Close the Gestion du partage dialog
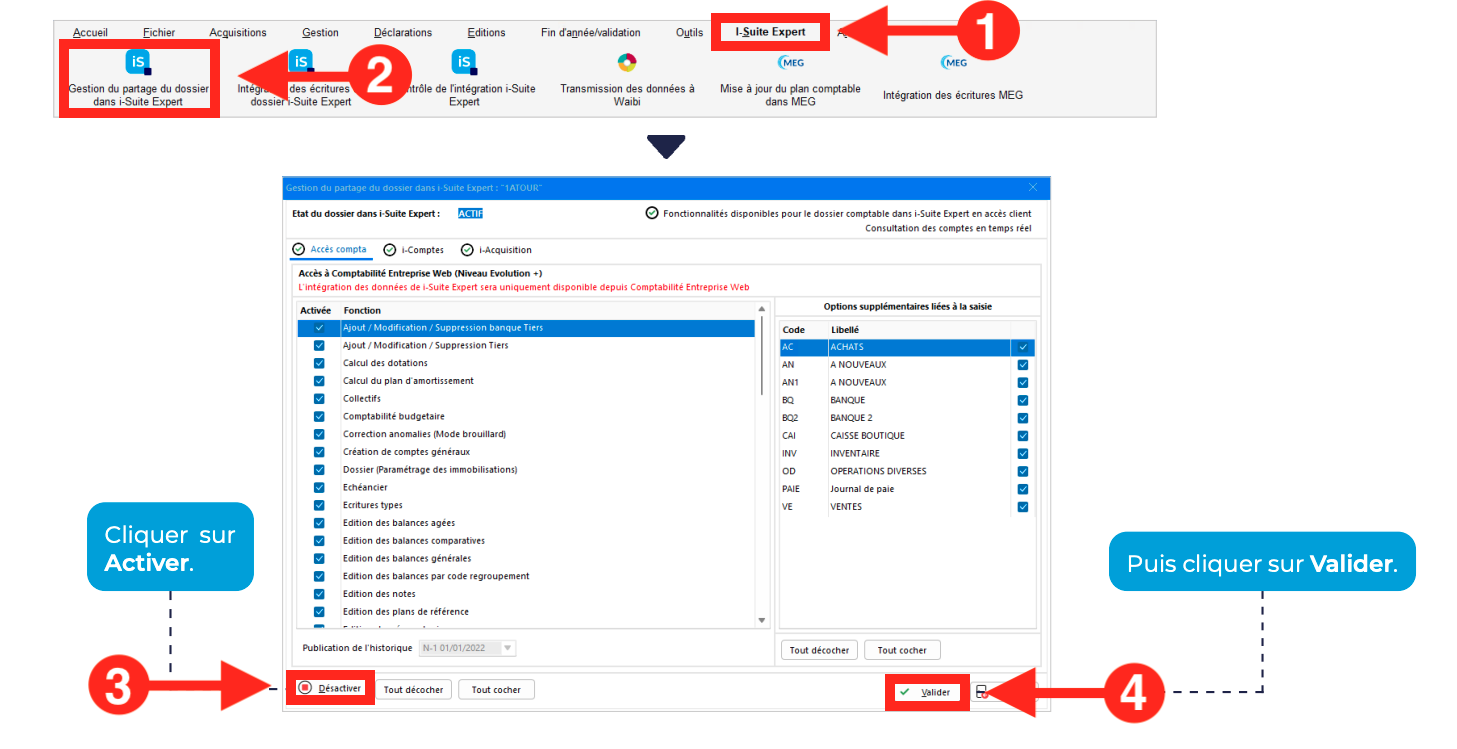This screenshot has width=1457, height=749. tap(1033, 187)
